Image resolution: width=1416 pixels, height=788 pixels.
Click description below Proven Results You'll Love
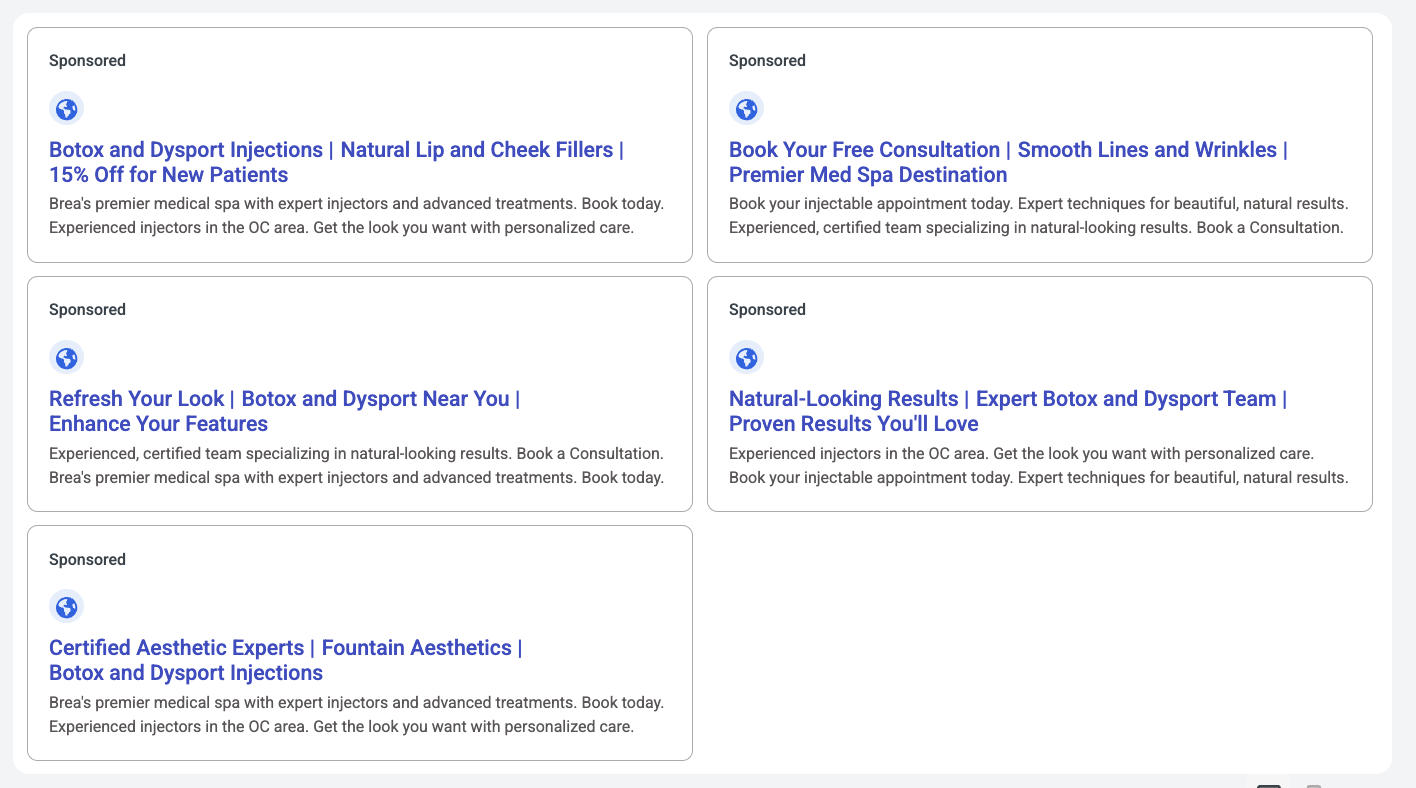pos(1038,466)
